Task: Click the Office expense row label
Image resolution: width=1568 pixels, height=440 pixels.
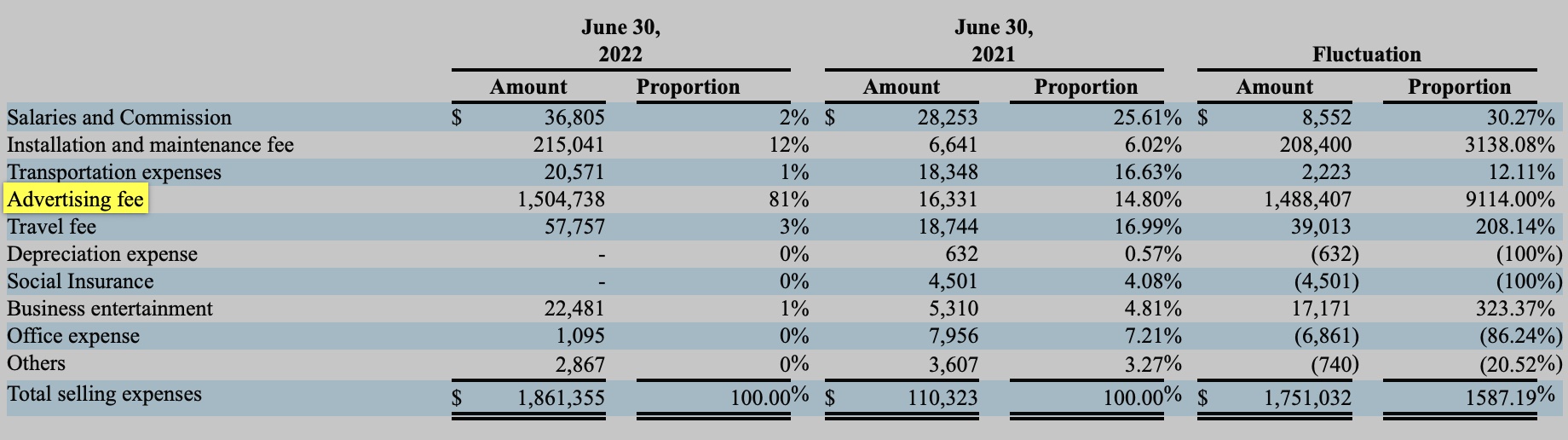Action: 73,336
